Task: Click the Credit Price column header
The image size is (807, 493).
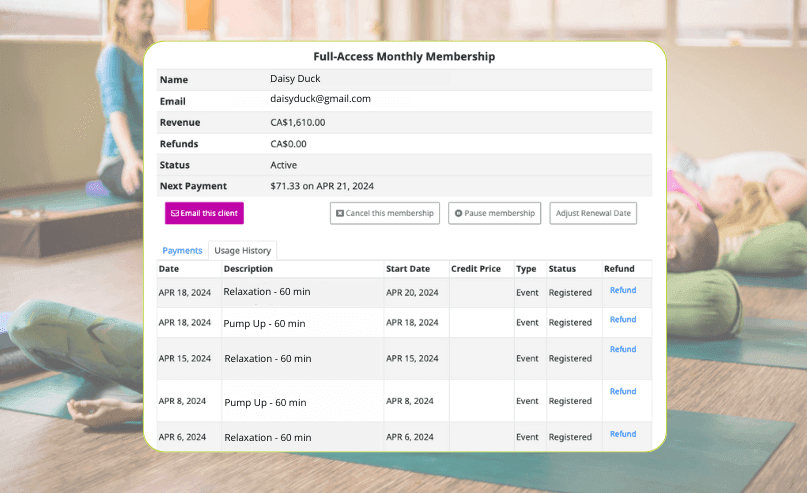Action: tap(476, 269)
